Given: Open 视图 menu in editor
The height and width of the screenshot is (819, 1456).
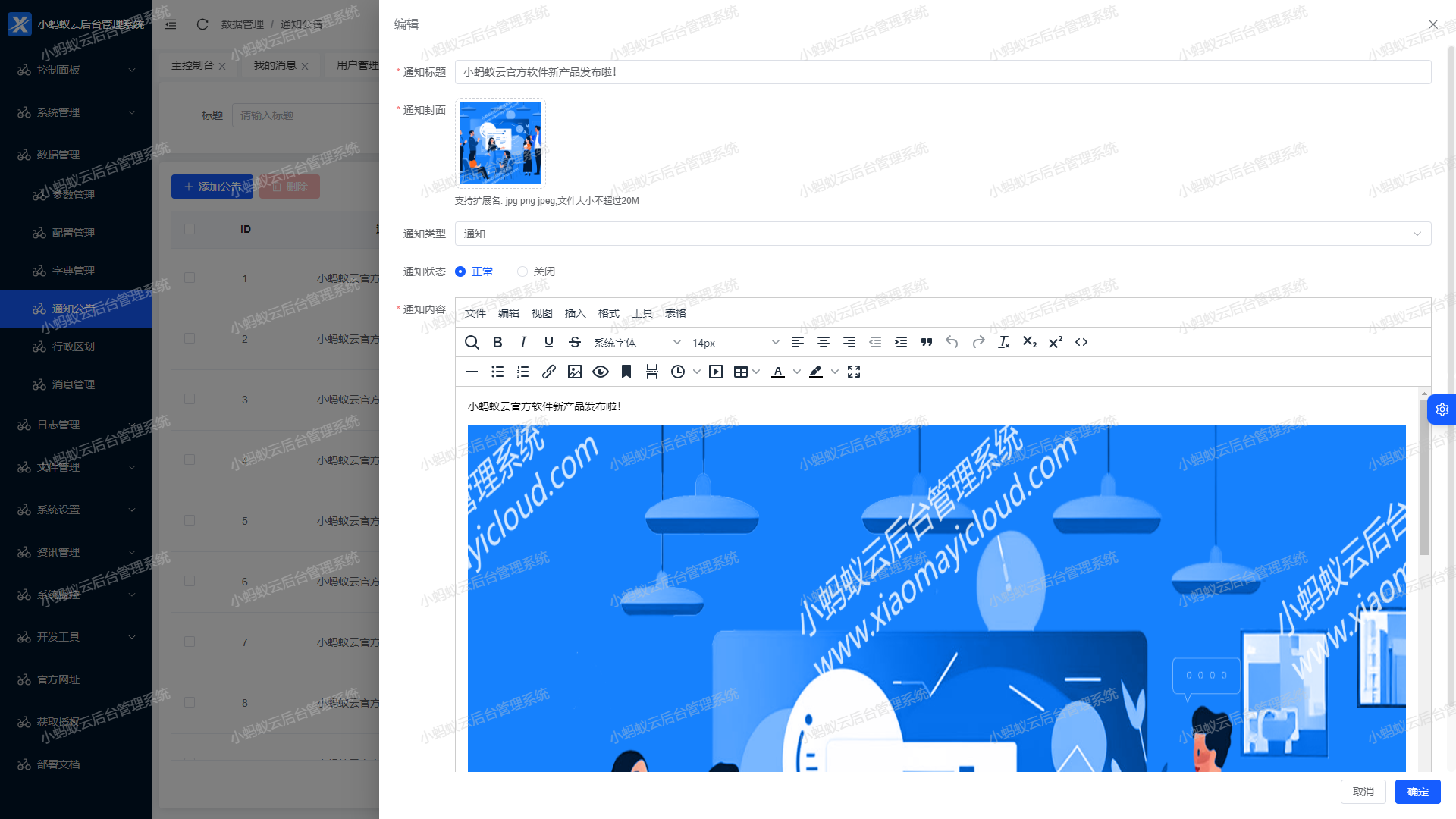Looking at the screenshot, I should (542, 313).
